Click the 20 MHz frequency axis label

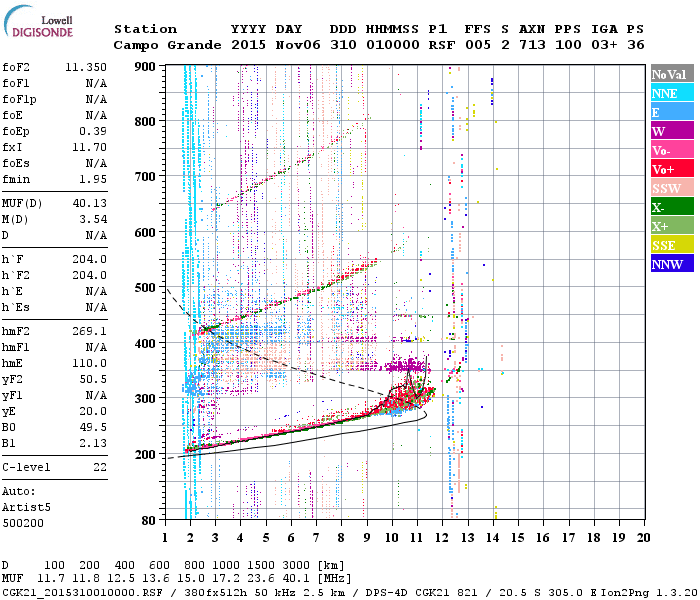click(644, 538)
